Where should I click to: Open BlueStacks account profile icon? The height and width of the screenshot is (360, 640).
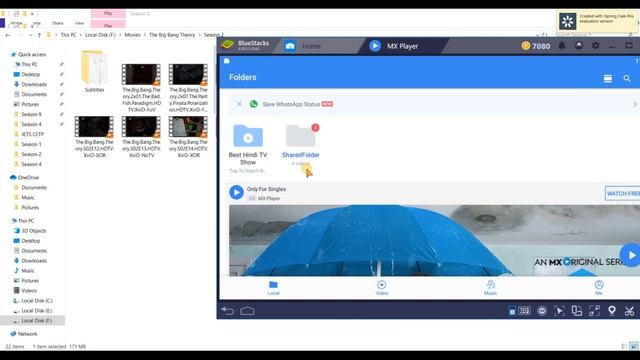tap(579, 46)
